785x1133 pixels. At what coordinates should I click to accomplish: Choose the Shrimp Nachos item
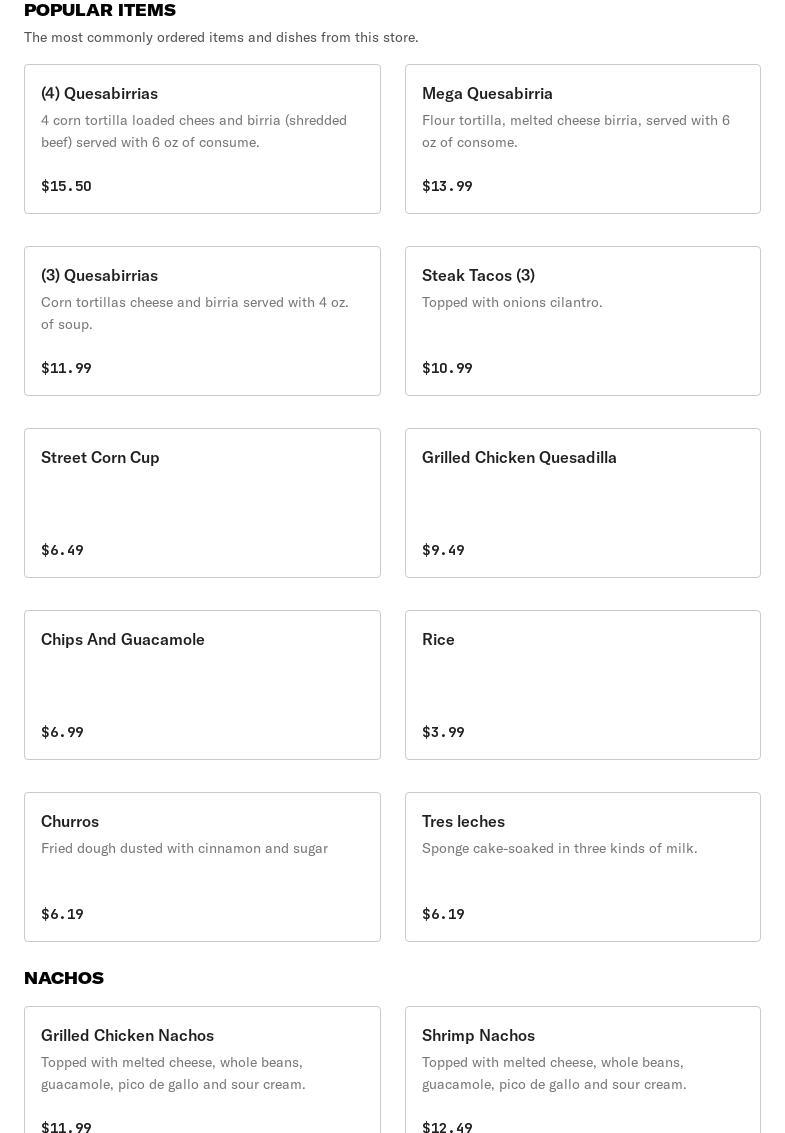click(582, 1070)
